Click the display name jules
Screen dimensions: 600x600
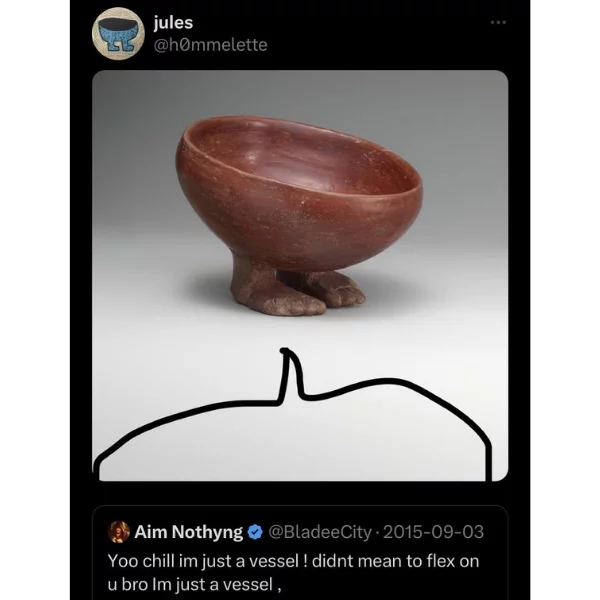coord(173,23)
